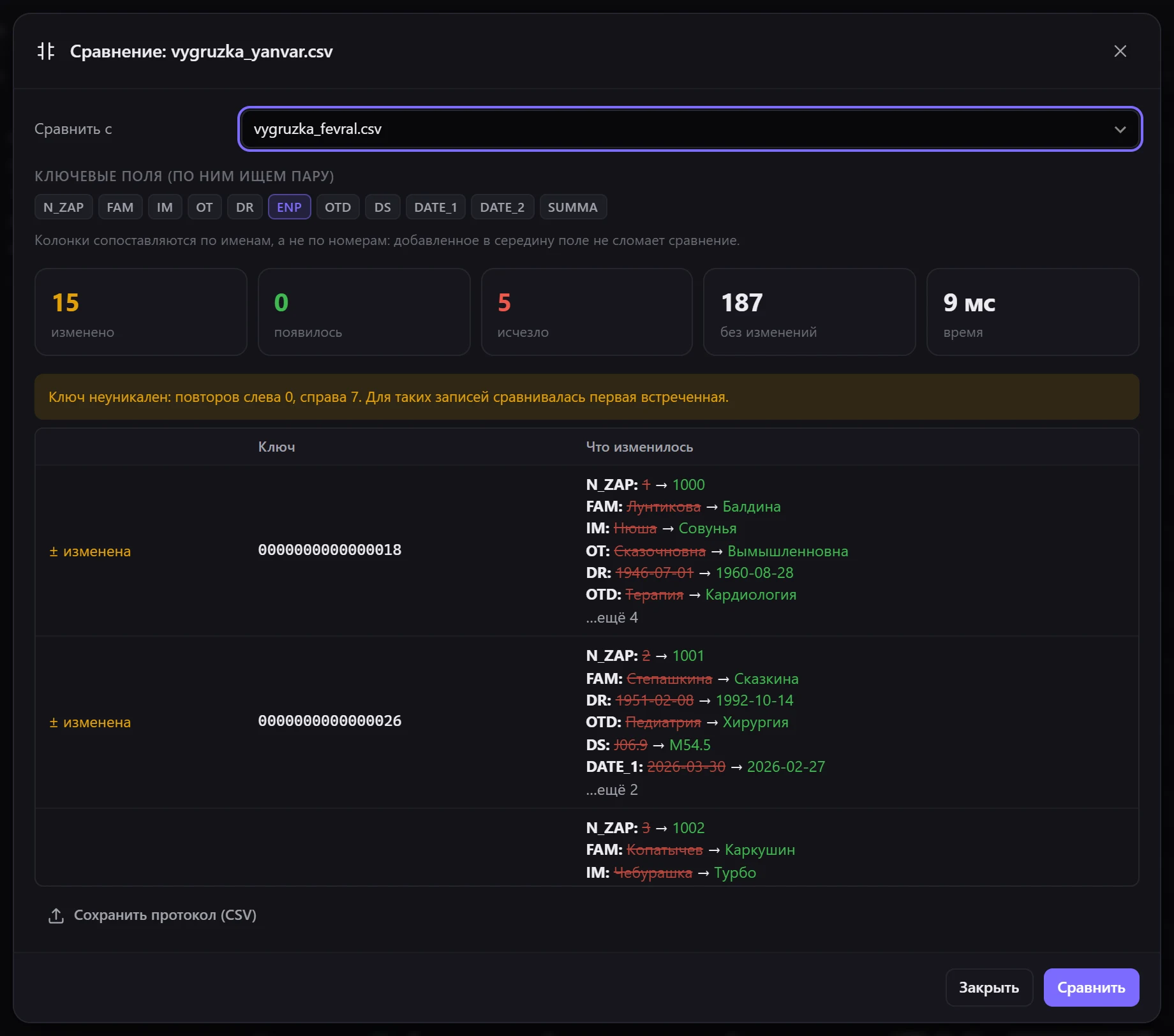Toggle the N_ZAP key field chip
The width and height of the screenshot is (1174, 1036).
pos(64,207)
